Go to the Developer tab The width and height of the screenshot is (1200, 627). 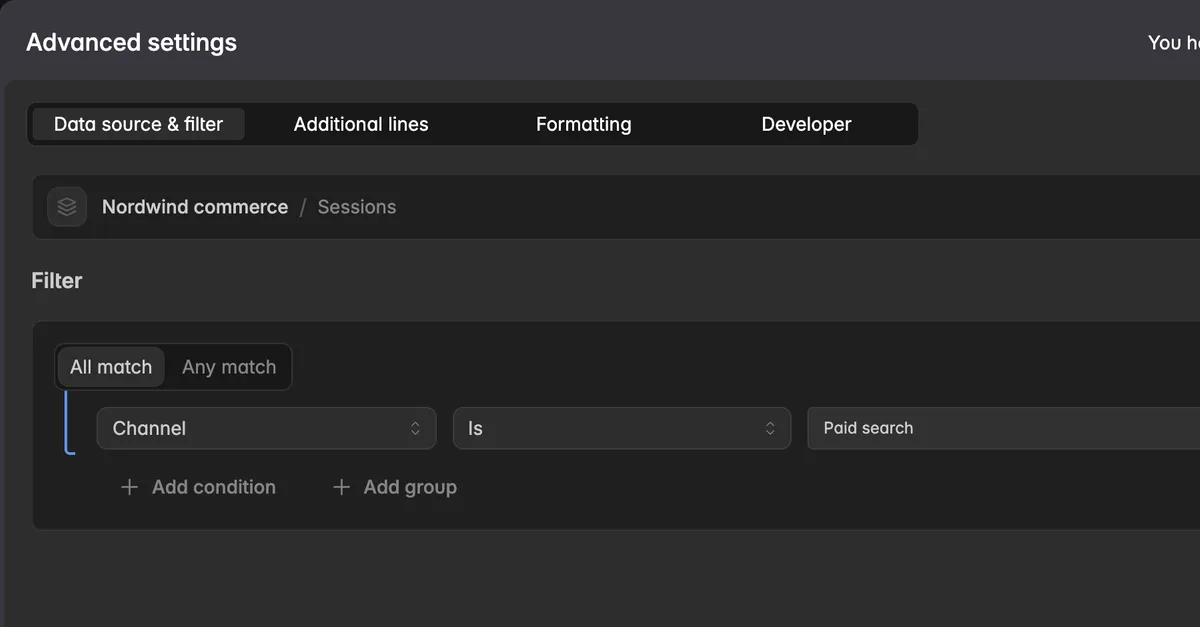point(806,124)
